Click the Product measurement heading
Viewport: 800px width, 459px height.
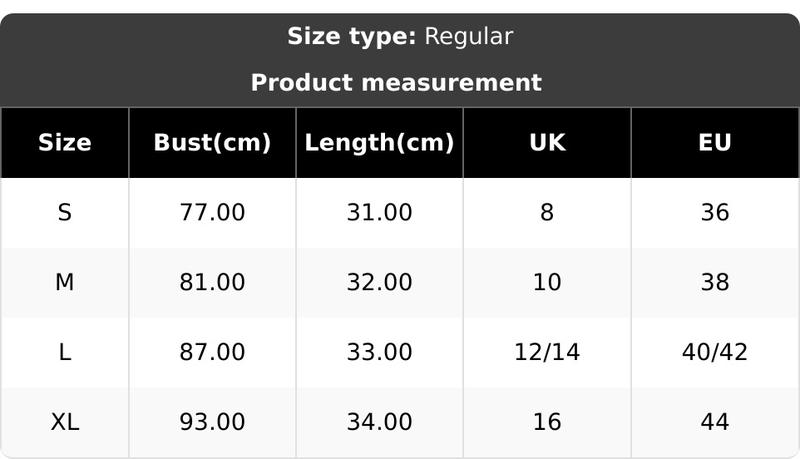396,83
